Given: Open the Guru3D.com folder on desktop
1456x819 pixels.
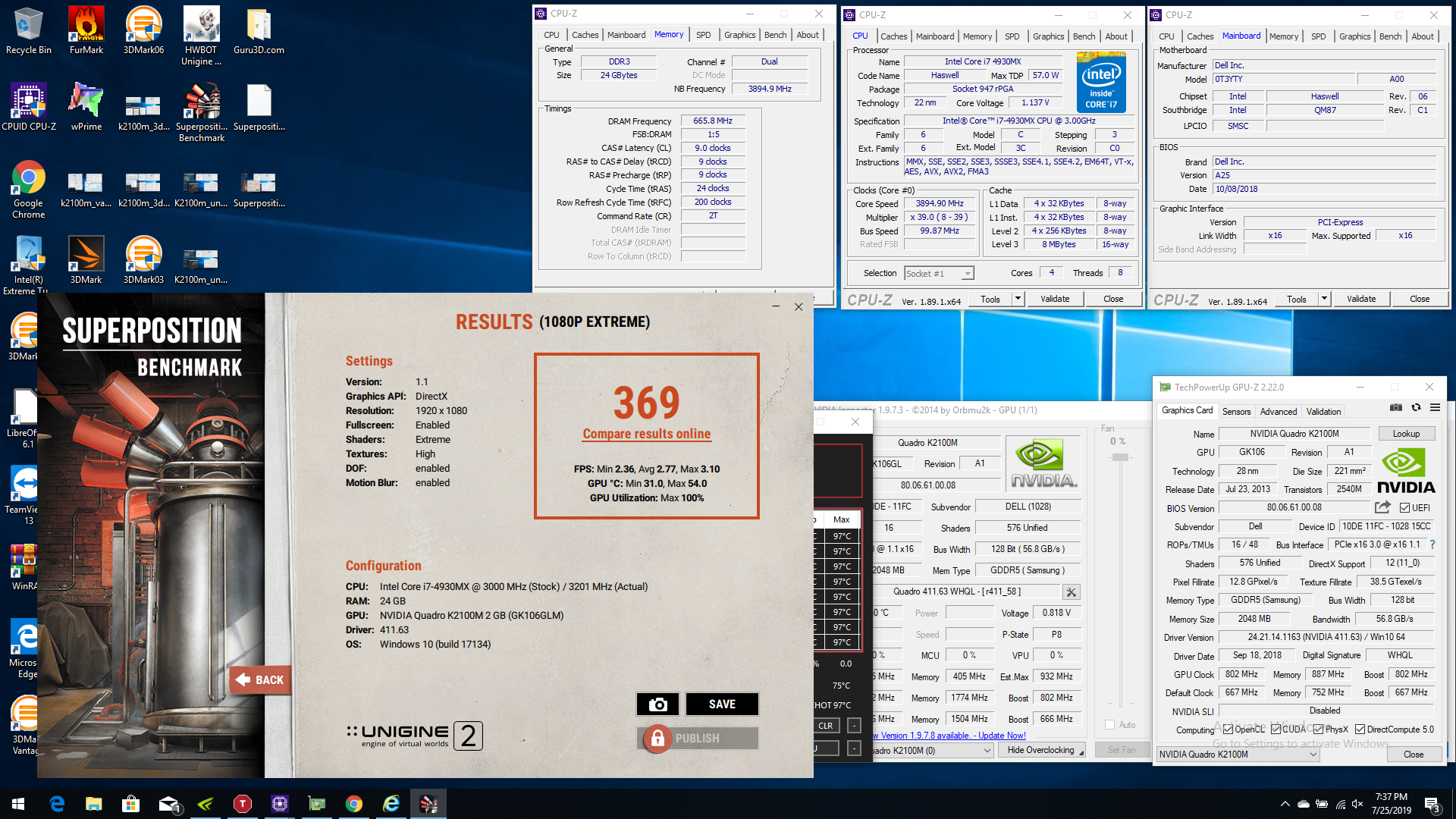Looking at the screenshot, I should [259, 30].
